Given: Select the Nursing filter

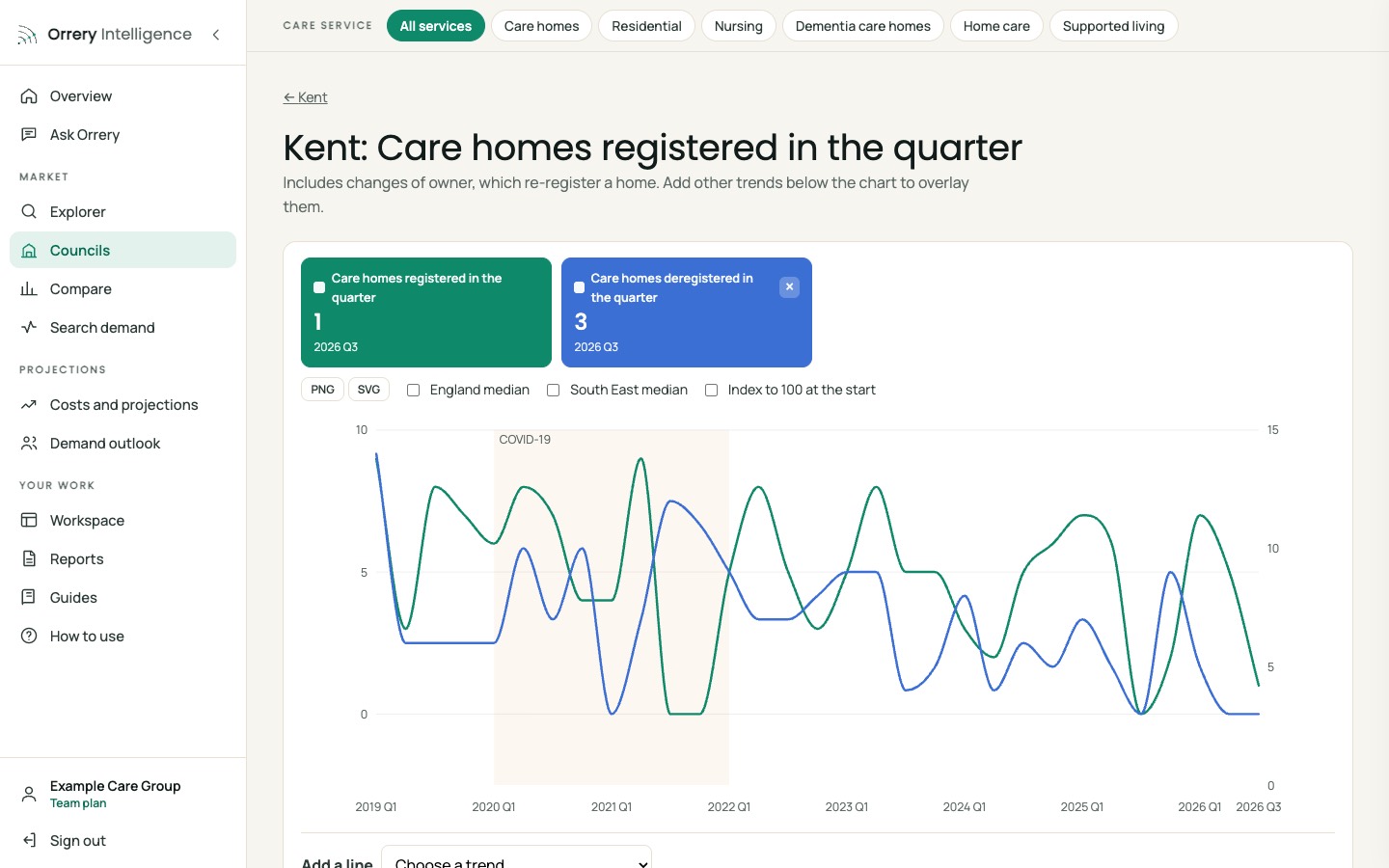Looking at the screenshot, I should pos(739,26).
